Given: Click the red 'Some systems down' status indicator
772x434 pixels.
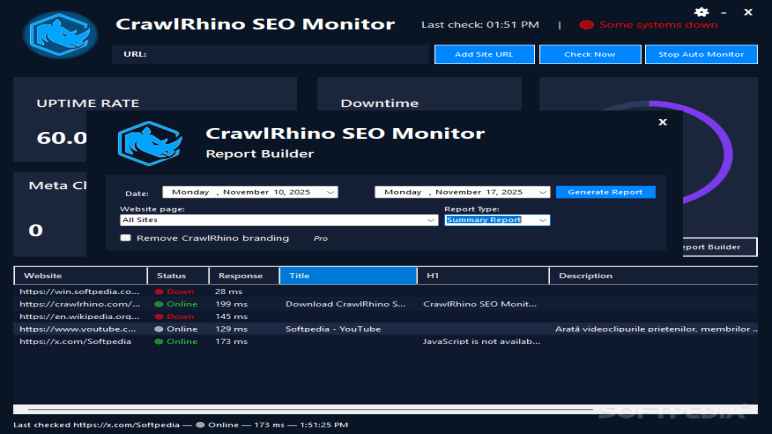Looking at the screenshot, I should [x=587, y=25].
